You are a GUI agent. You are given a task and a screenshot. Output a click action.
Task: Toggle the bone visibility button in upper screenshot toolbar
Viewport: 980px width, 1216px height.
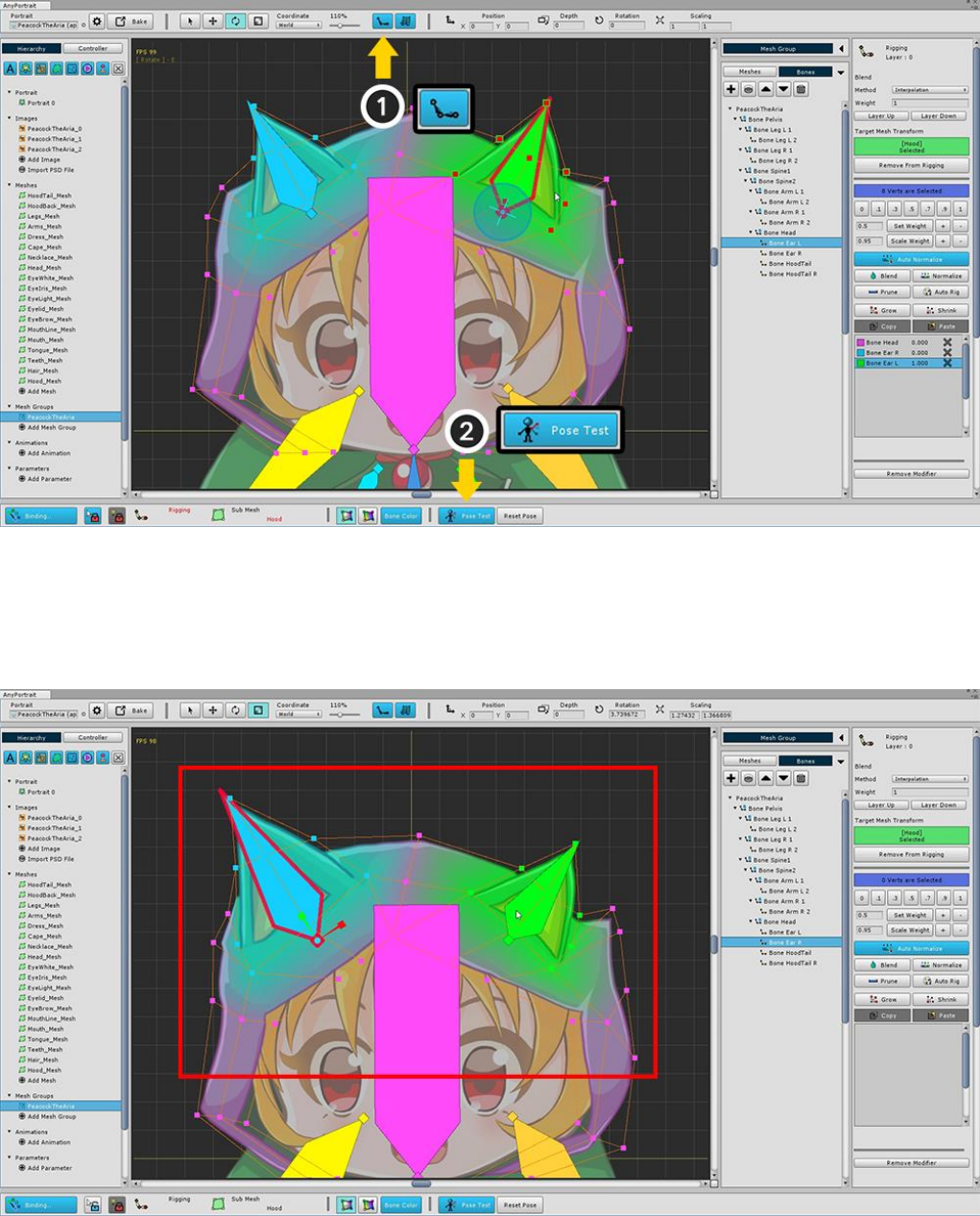383,21
